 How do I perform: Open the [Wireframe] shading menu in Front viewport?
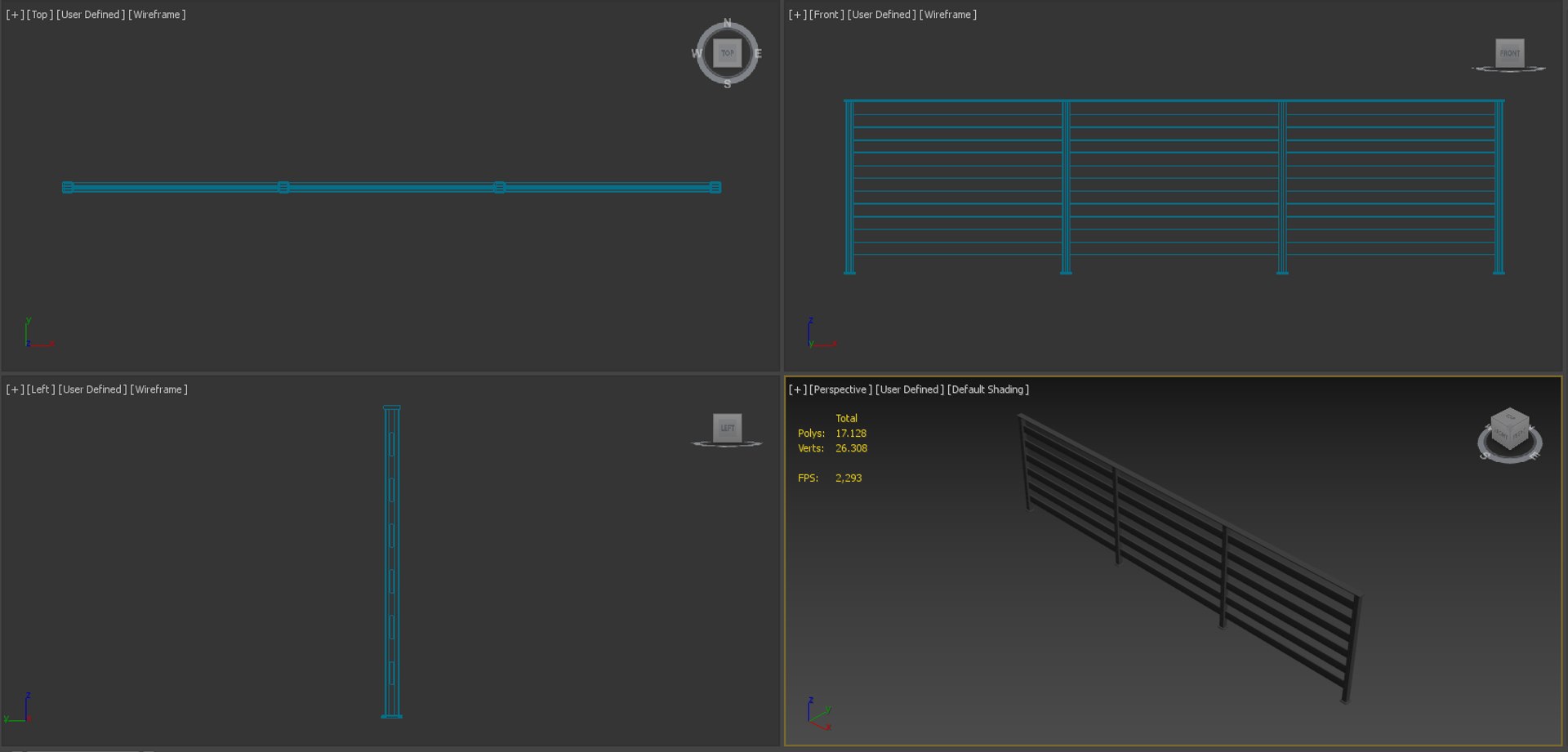pos(948,15)
